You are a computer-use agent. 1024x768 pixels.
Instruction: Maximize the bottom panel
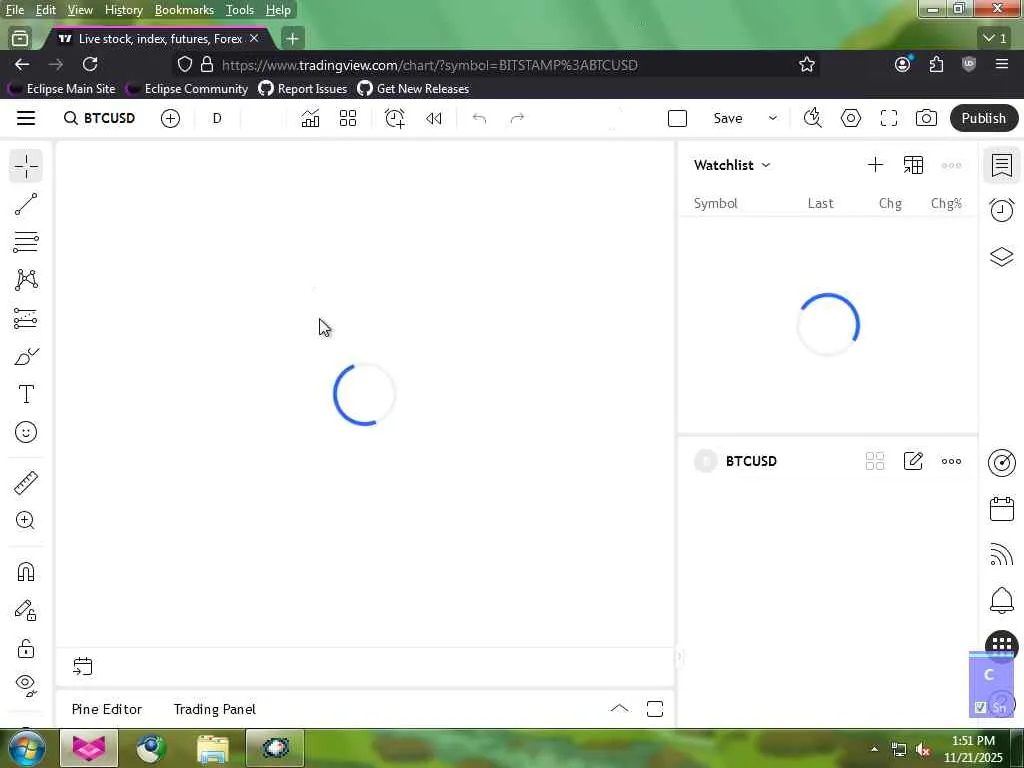click(x=655, y=709)
